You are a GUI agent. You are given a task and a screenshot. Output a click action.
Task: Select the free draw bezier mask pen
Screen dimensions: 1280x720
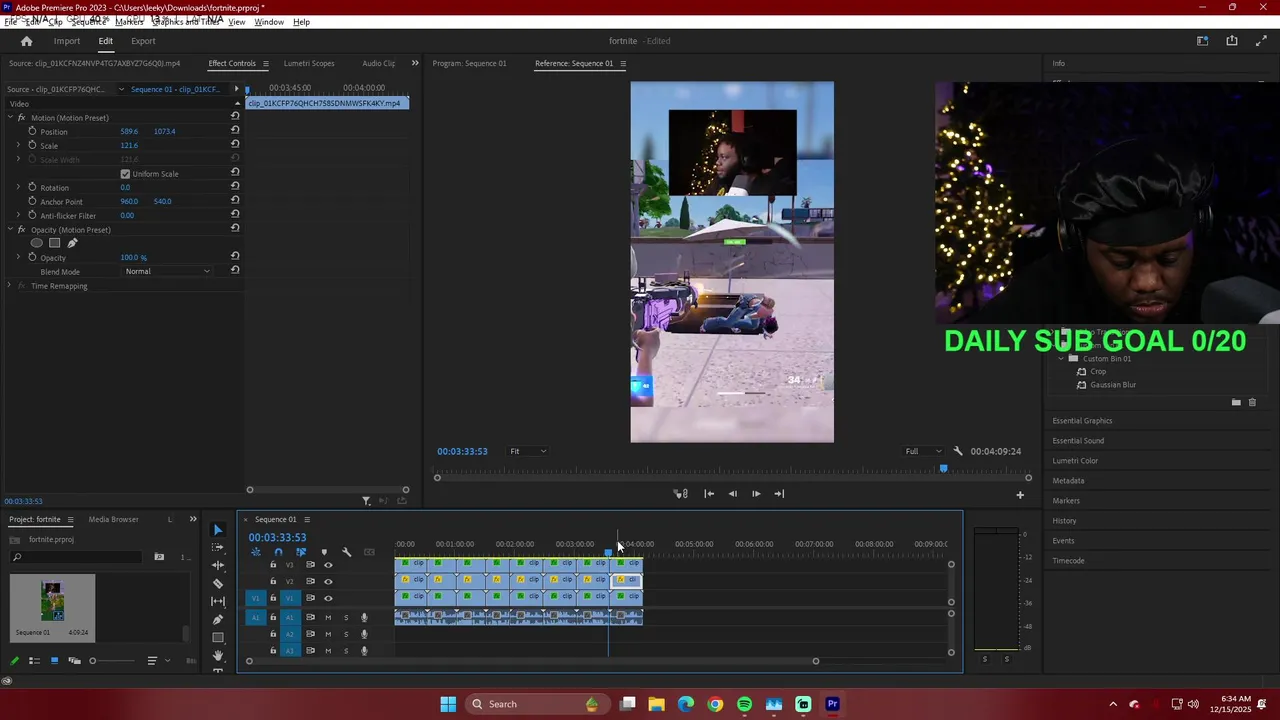[72, 243]
